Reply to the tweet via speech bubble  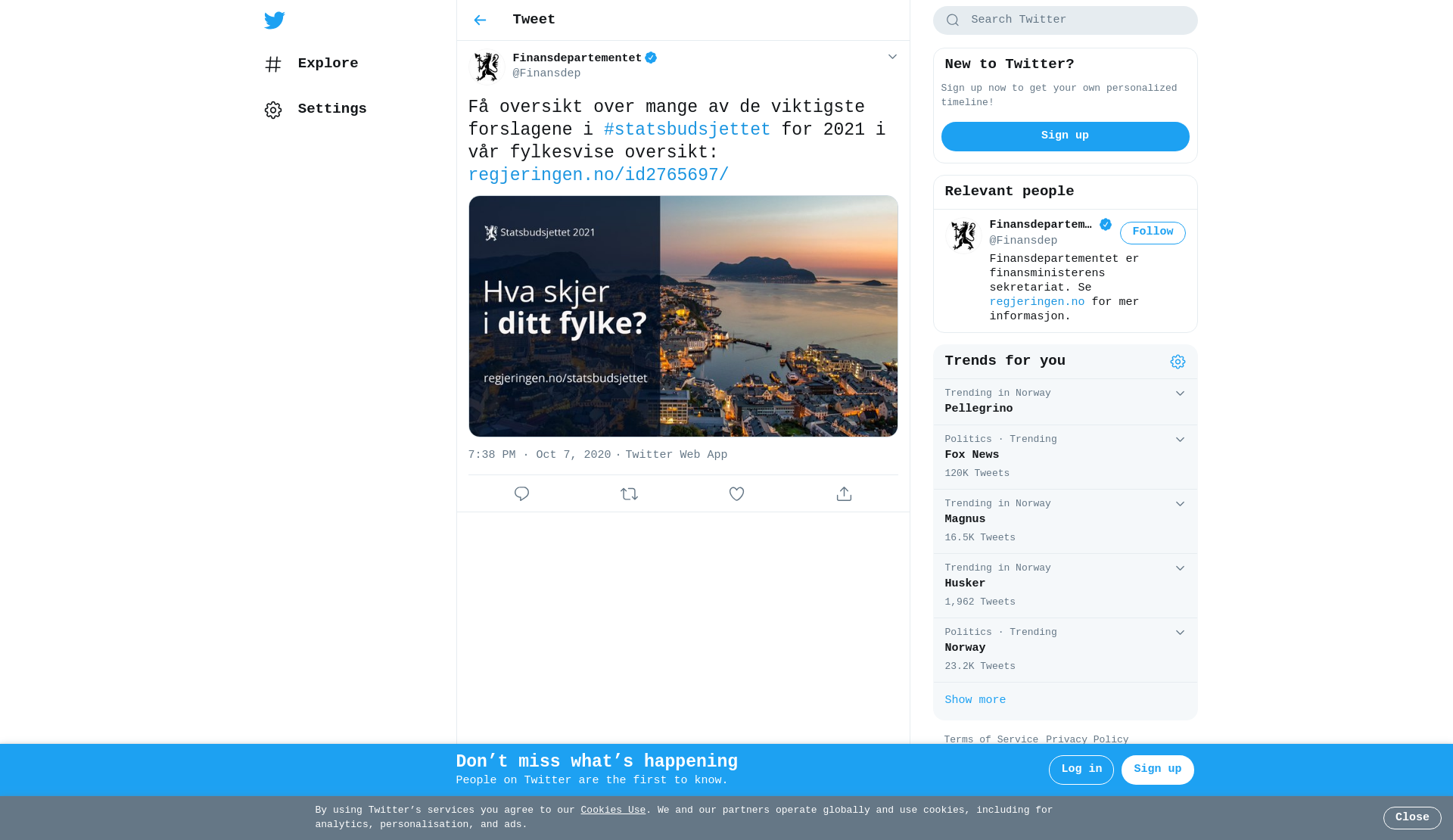pos(522,494)
